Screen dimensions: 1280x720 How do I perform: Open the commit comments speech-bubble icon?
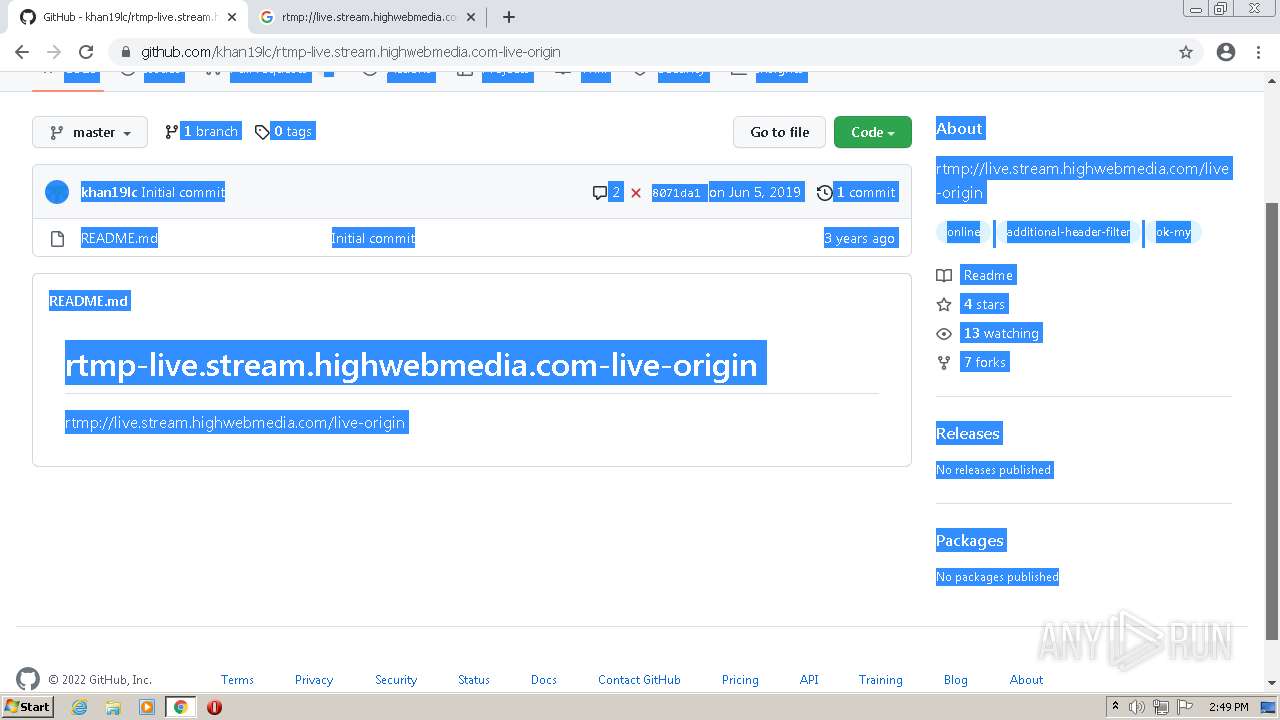[600, 192]
